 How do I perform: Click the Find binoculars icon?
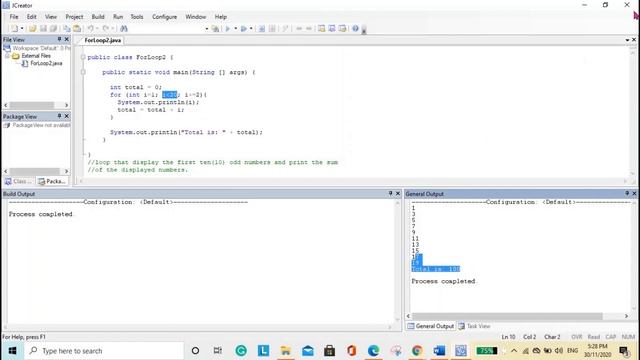coord(124,29)
